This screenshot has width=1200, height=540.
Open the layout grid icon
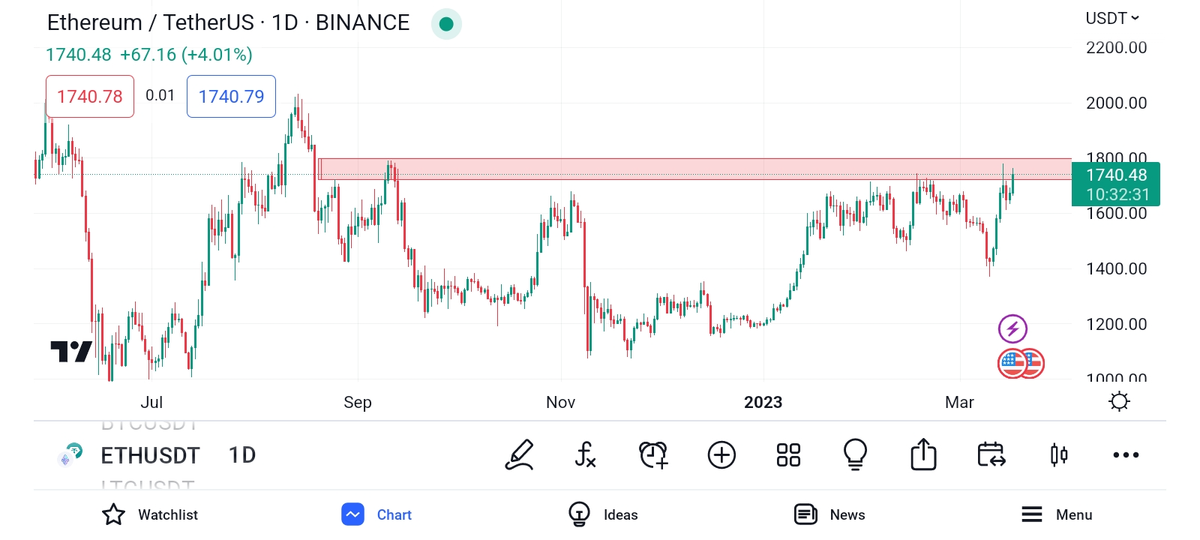(788, 455)
